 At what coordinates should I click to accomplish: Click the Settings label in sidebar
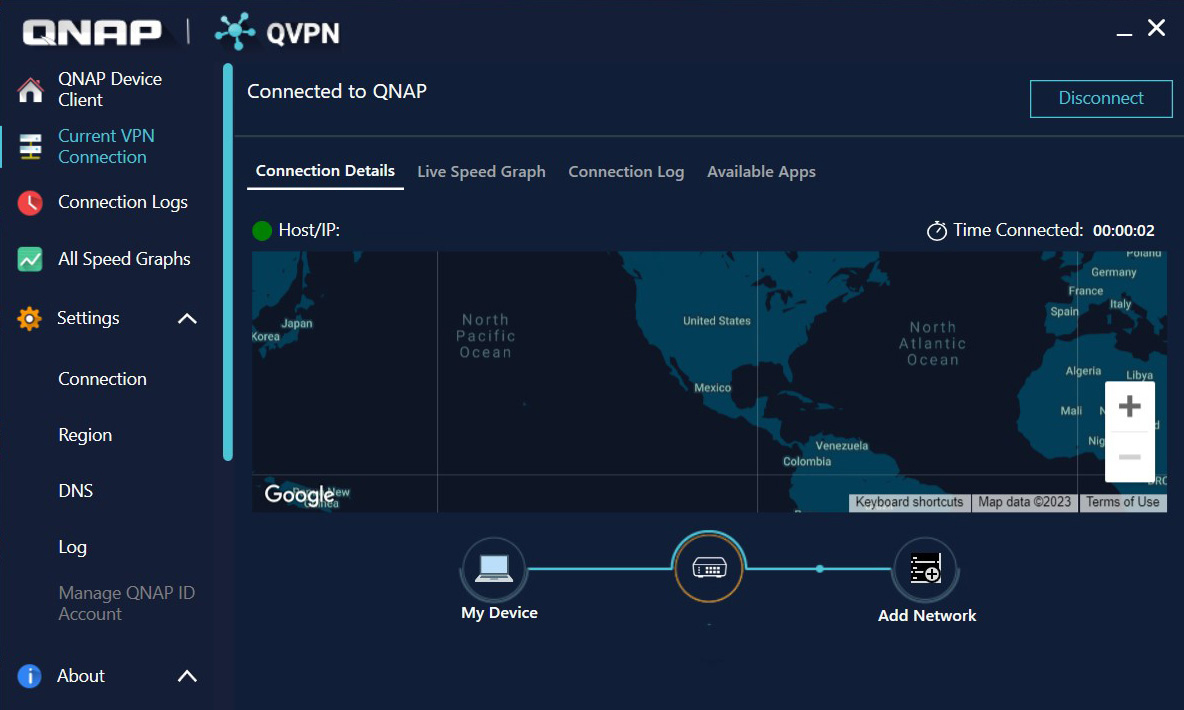point(88,319)
